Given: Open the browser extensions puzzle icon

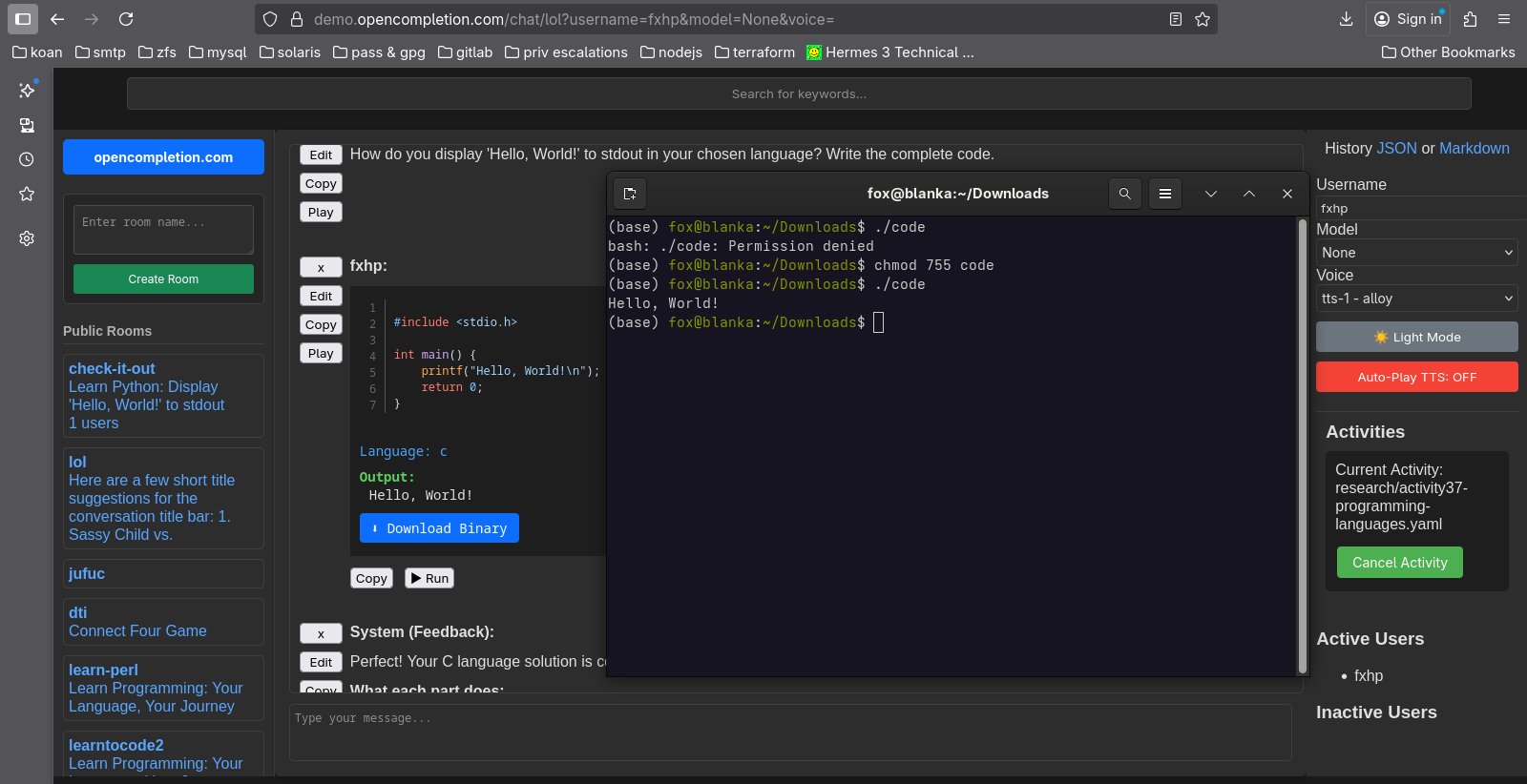Looking at the screenshot, I should [1470, 19].
